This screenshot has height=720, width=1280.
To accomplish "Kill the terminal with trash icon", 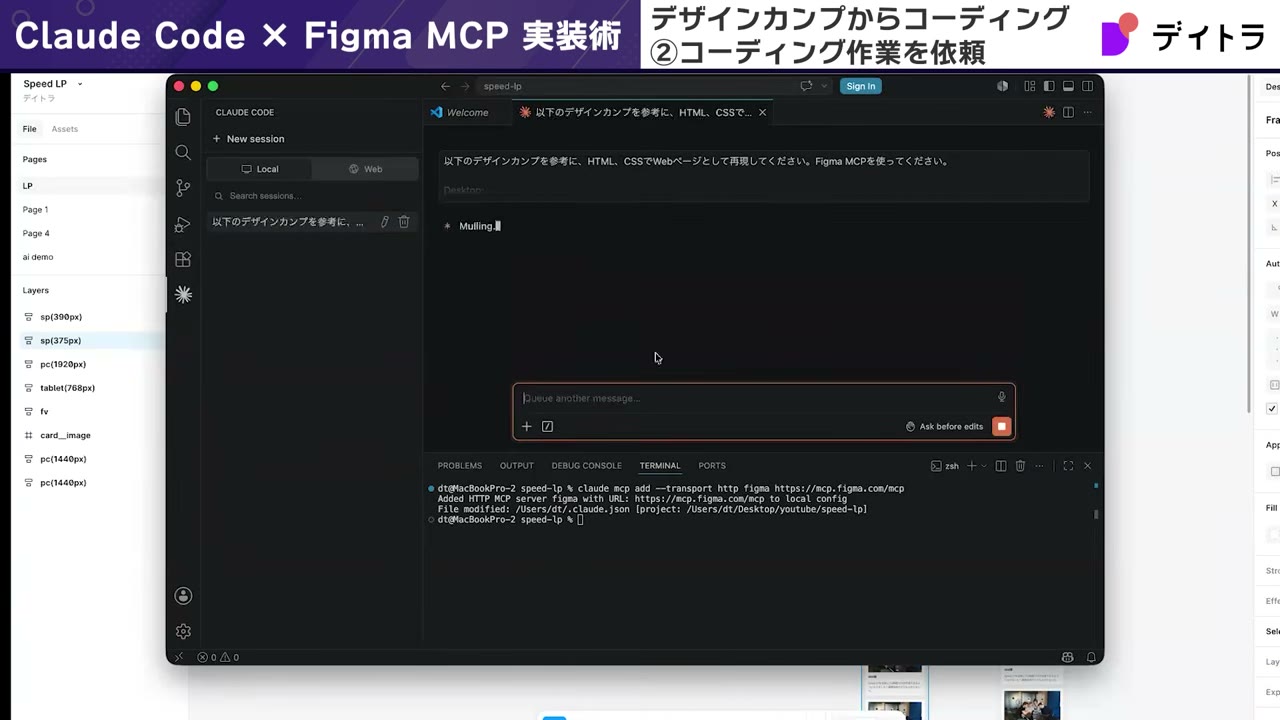I will click(x=1020, y=466).
